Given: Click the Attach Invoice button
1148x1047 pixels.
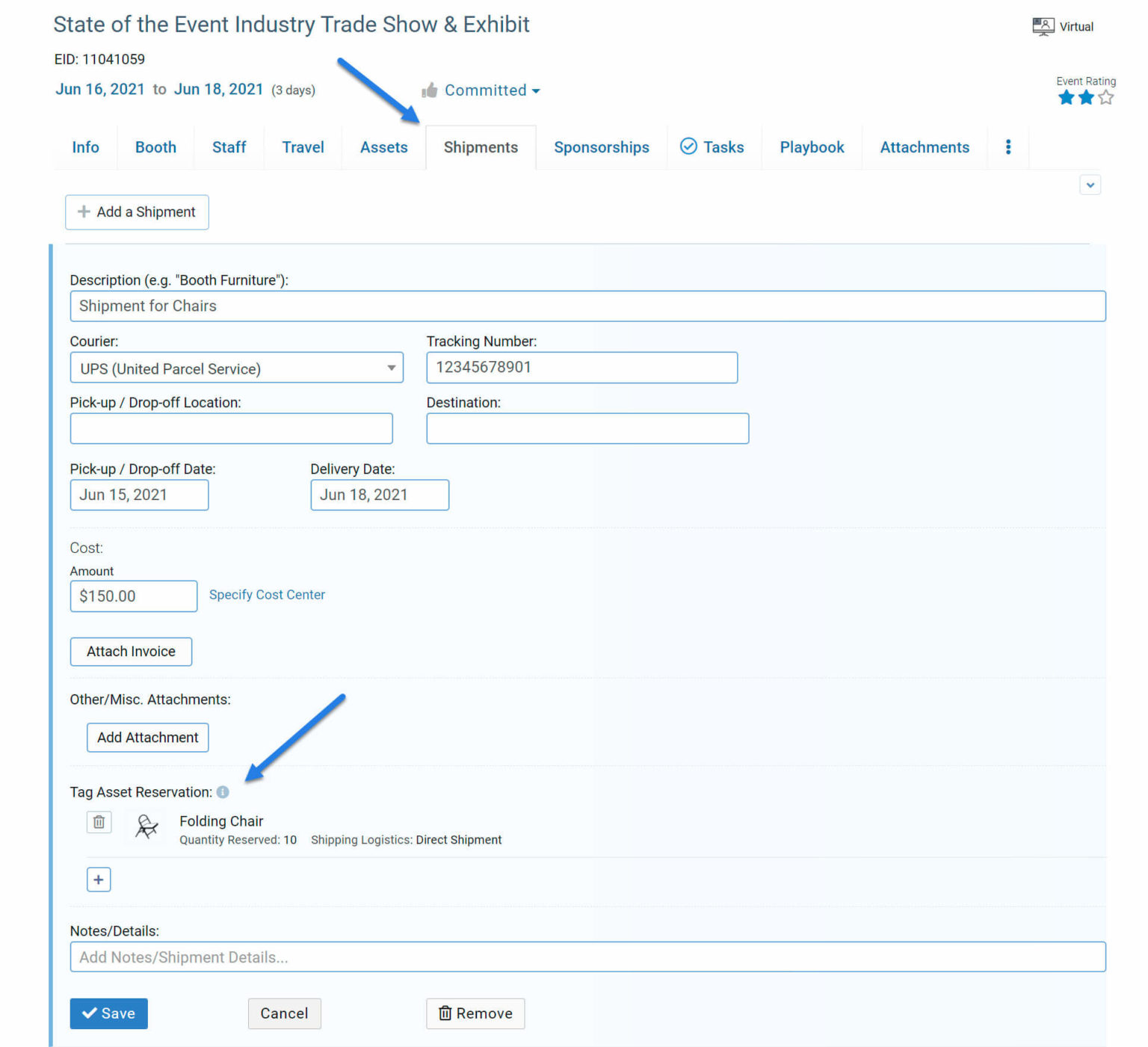Looking at the screenshot, I should 131,651.
